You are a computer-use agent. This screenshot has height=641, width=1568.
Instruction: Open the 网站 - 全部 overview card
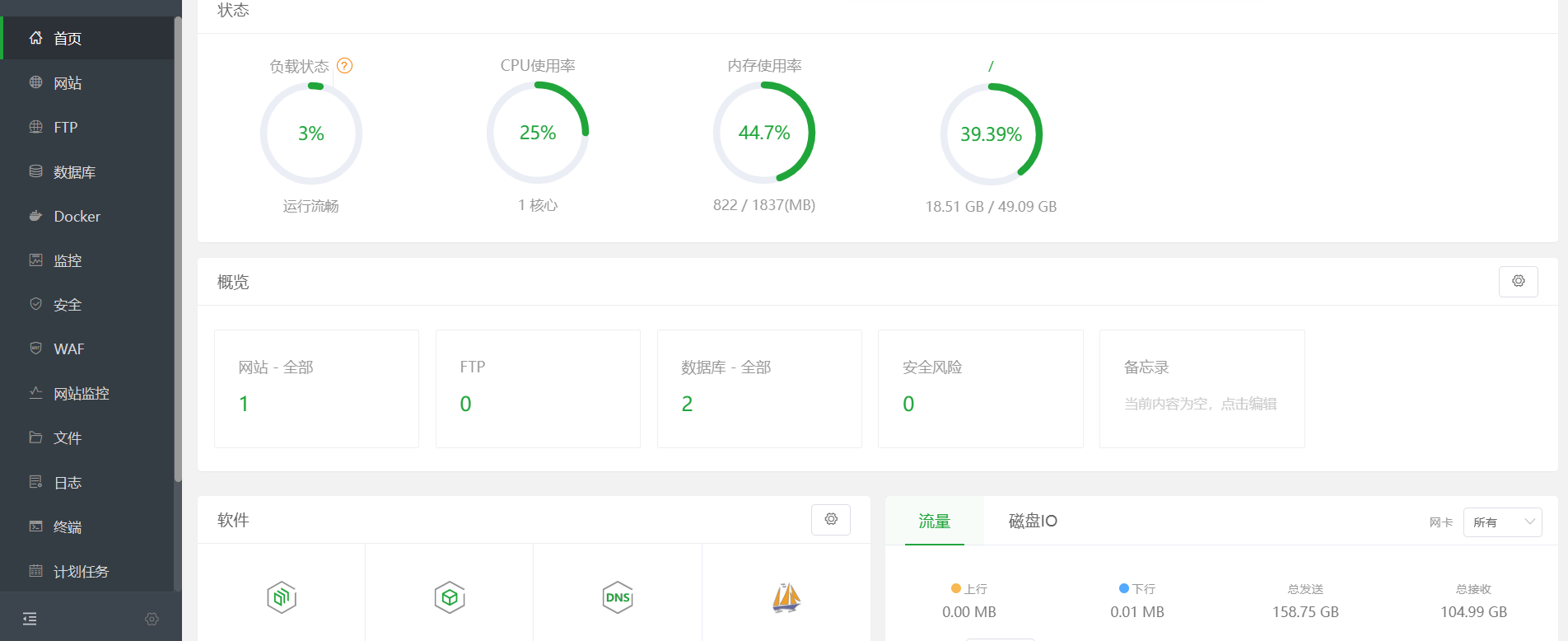(316, 389)
